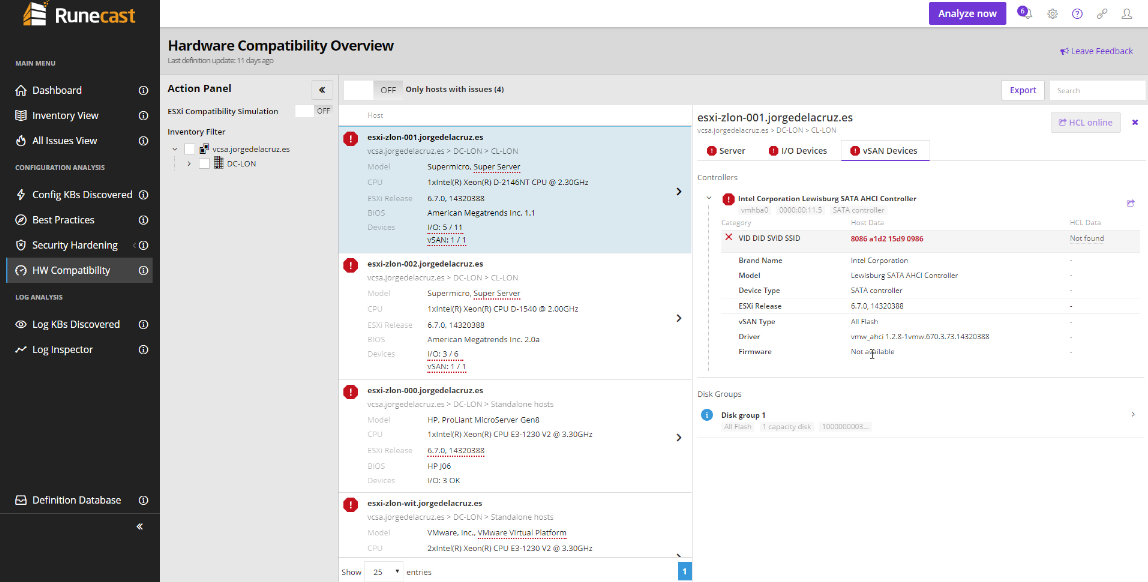Click the Analyze now button
1148x582 pixels.
(x=967, y=13)
